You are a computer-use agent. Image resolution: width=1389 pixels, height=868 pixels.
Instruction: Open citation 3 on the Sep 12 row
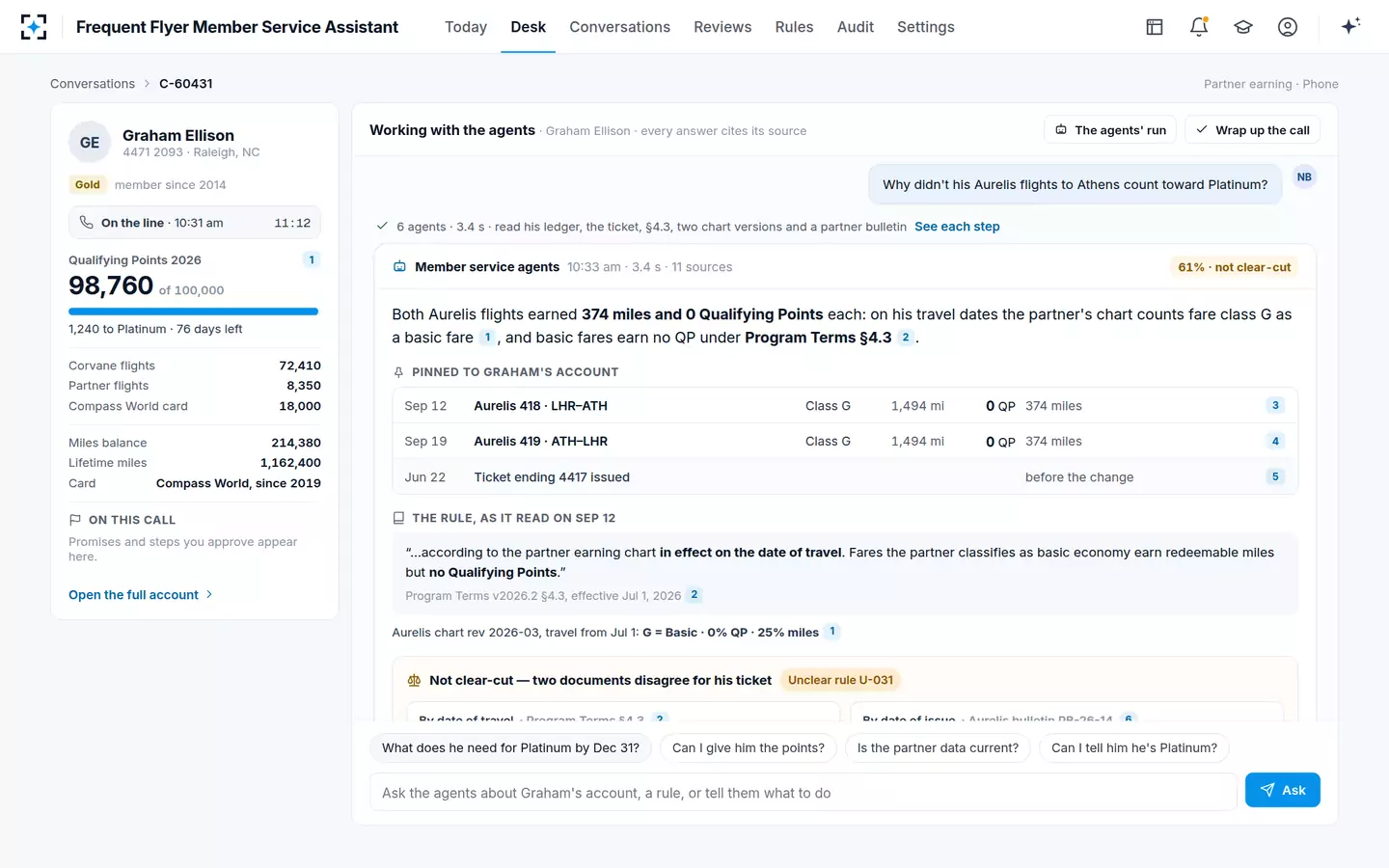pos(1275,406)
